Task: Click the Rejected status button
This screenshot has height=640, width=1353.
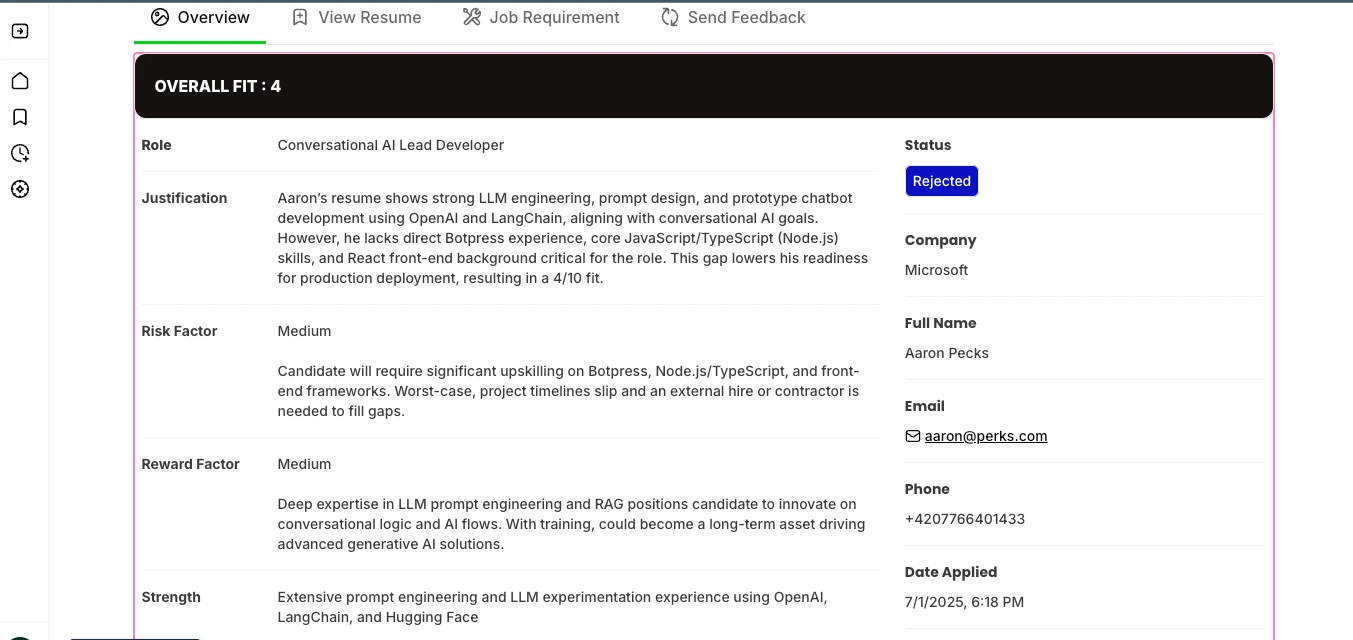Action: tap(941, 181)
